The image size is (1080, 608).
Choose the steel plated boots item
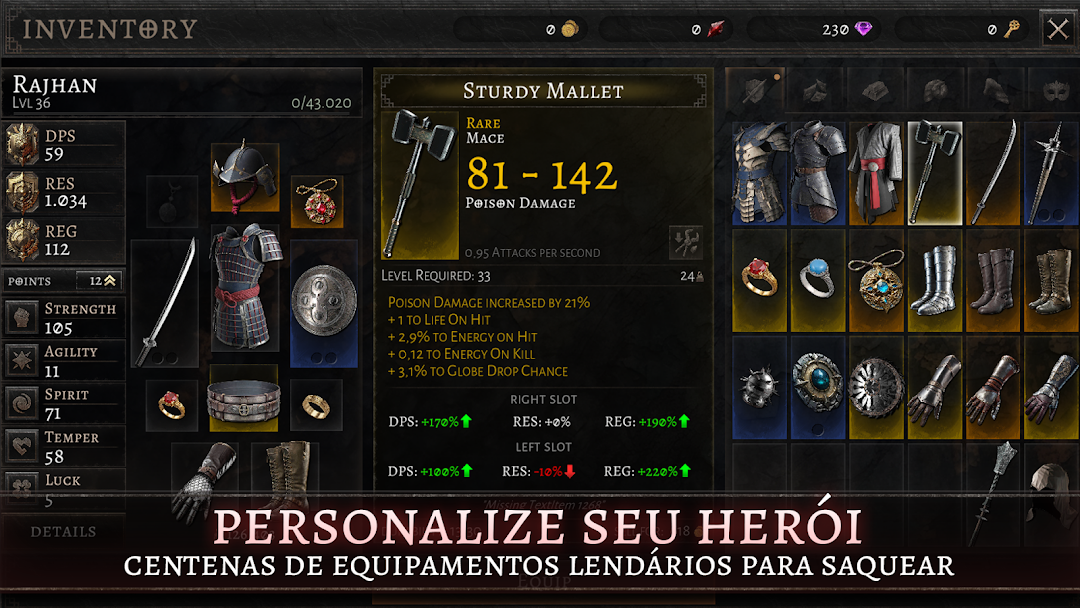pos(935,280)
